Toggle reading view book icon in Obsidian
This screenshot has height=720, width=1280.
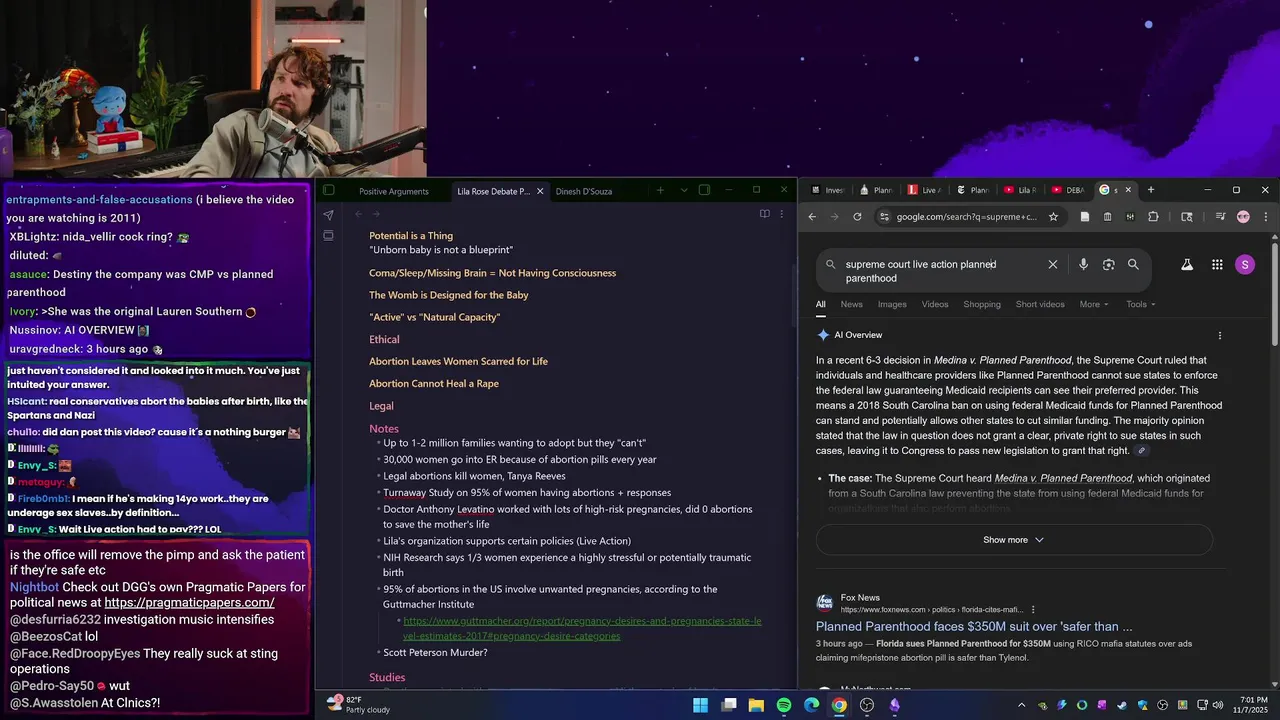[764, 214]
